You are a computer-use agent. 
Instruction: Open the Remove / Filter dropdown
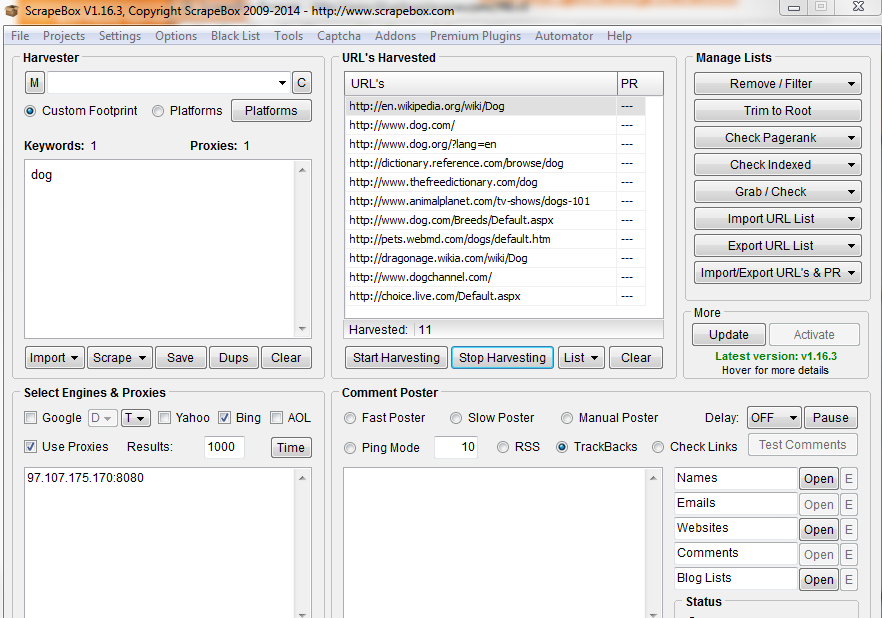(x=777, y=84)
